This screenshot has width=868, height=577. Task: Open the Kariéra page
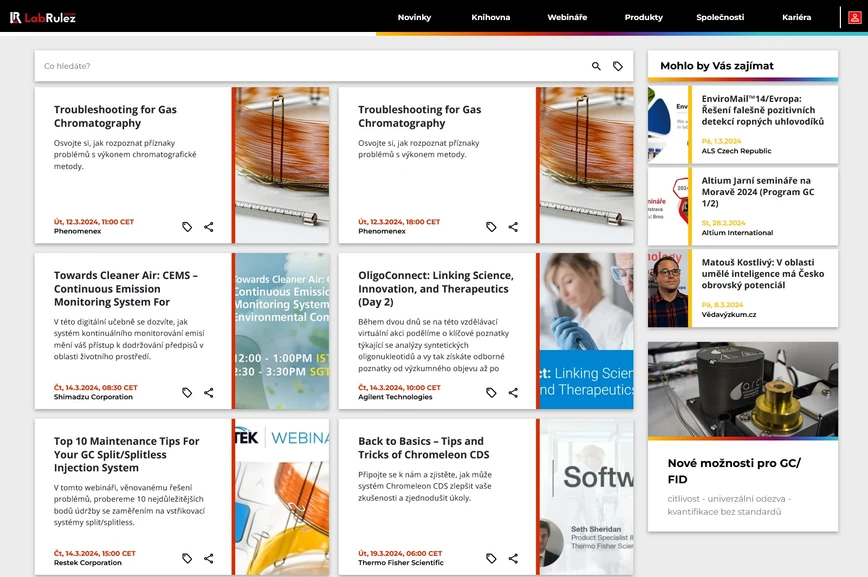pyautogui.click(x=797, y=16)
